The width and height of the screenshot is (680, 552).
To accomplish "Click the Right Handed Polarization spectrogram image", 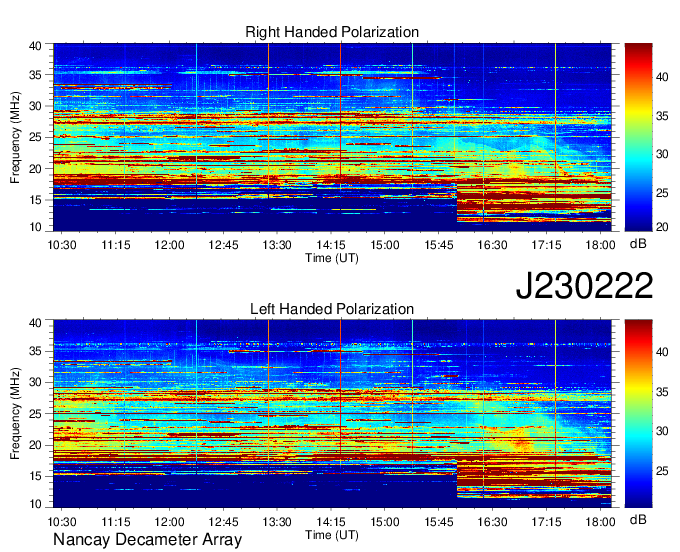I will click(x=332, y=137).
